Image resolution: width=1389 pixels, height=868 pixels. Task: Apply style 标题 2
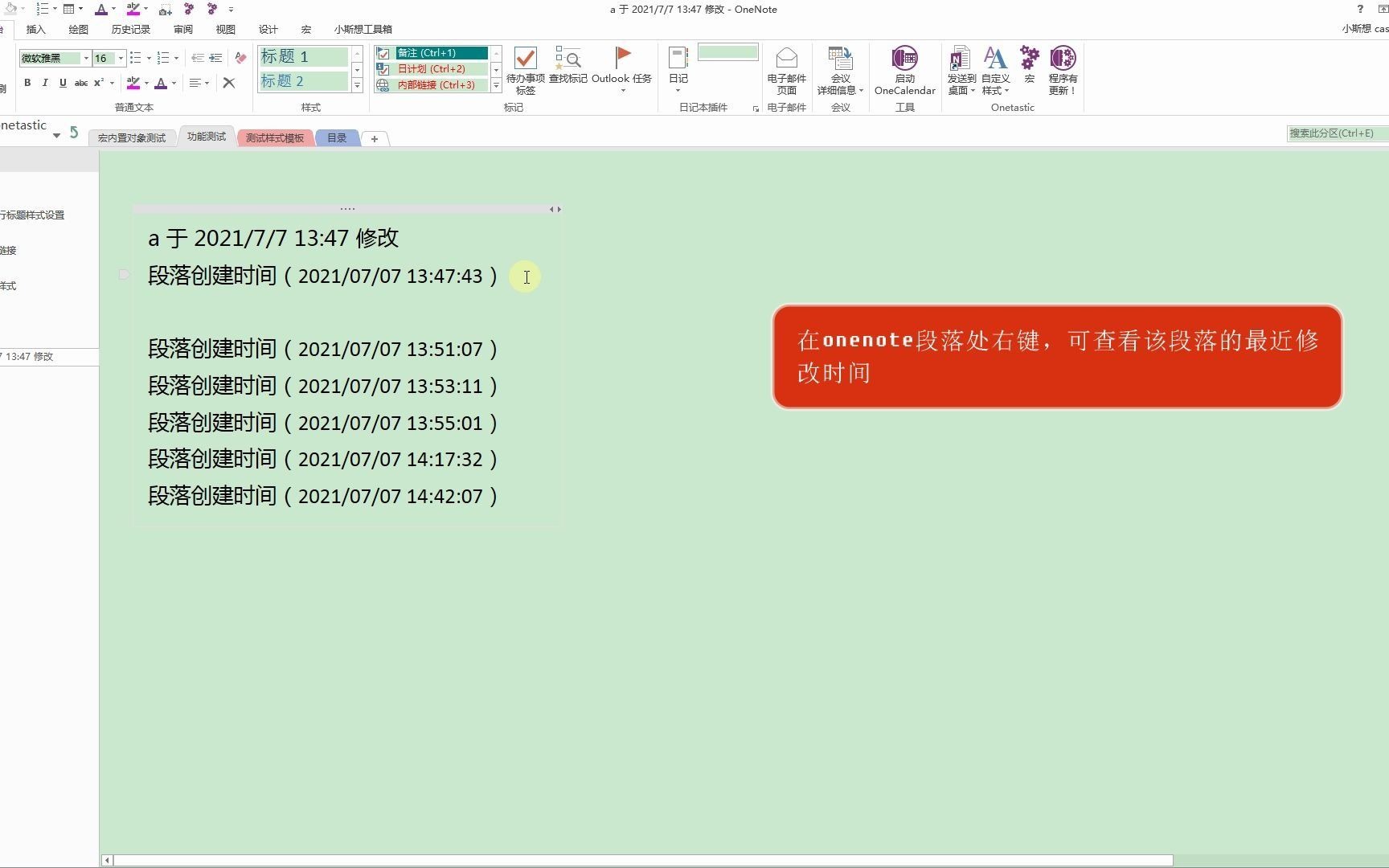point(304,81)
